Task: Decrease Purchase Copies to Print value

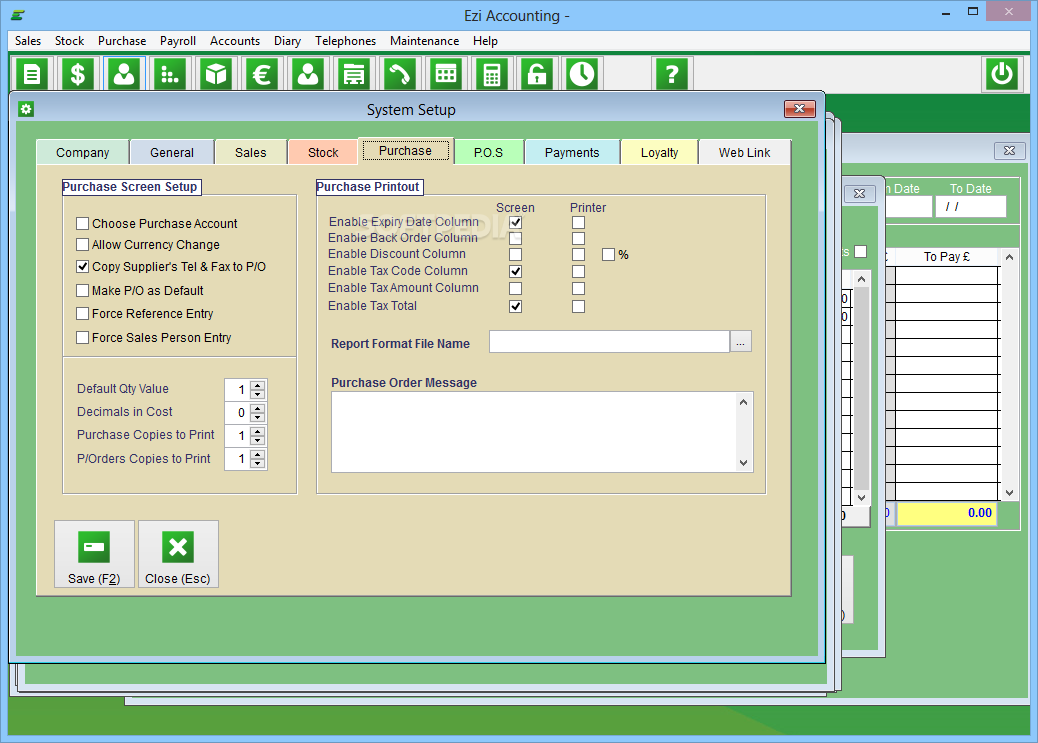Action: tap(258, 440)
